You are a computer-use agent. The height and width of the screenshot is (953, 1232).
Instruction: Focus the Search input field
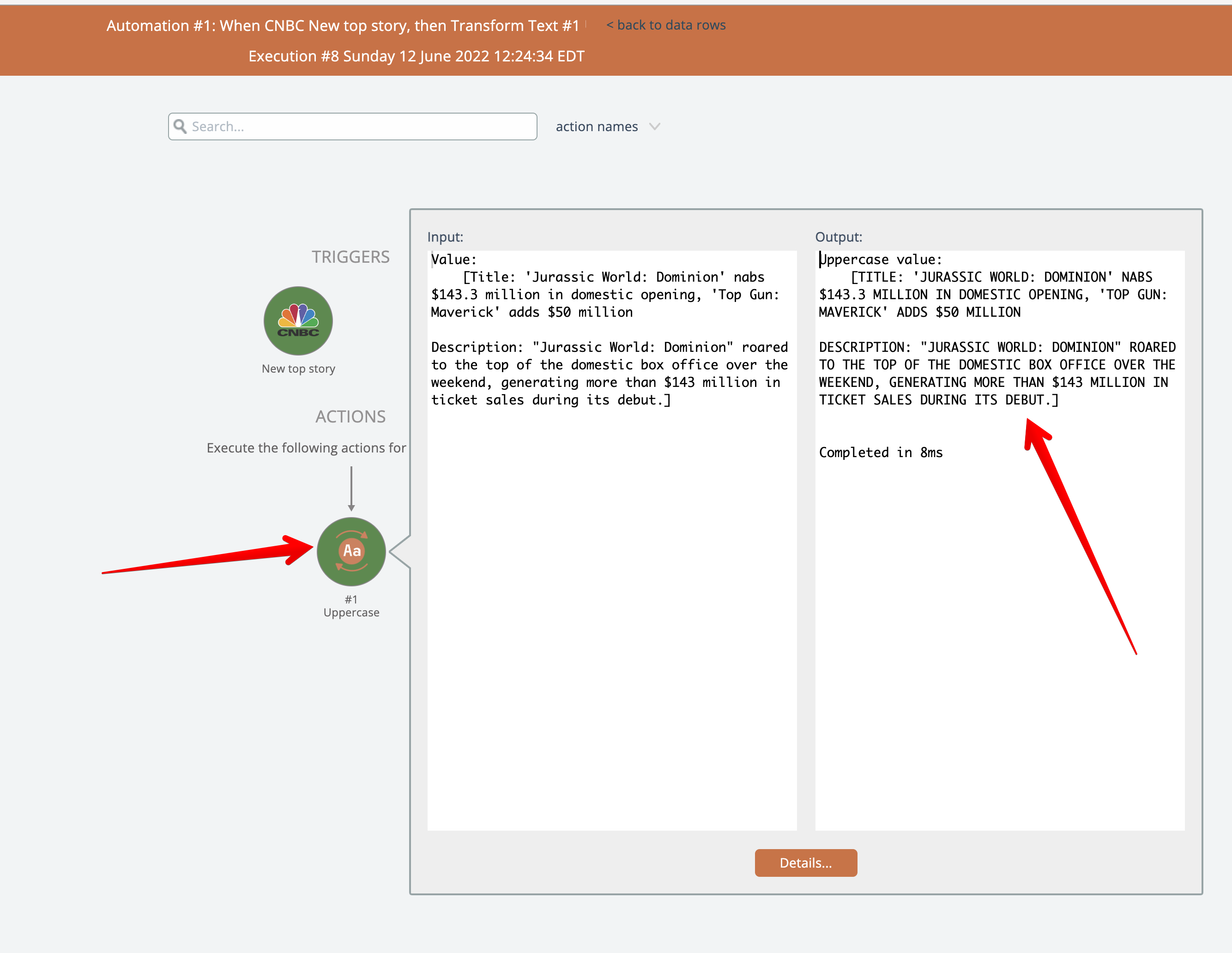click(361, 127)
